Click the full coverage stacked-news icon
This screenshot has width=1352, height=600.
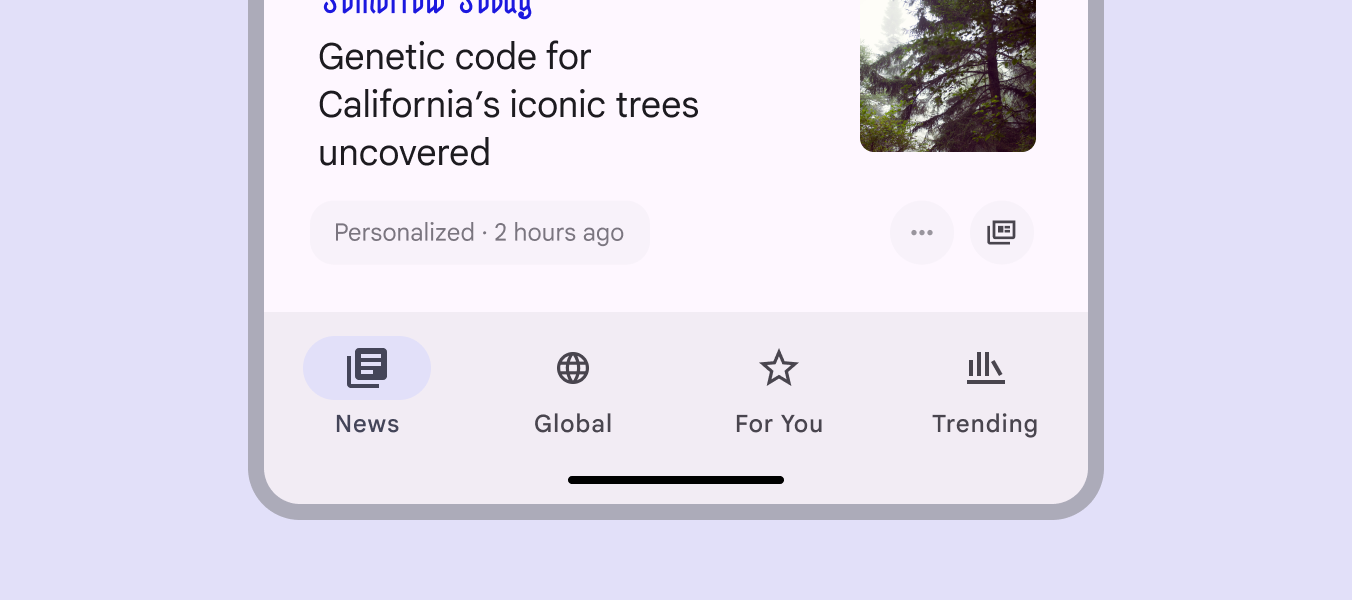coord(1001,233)
